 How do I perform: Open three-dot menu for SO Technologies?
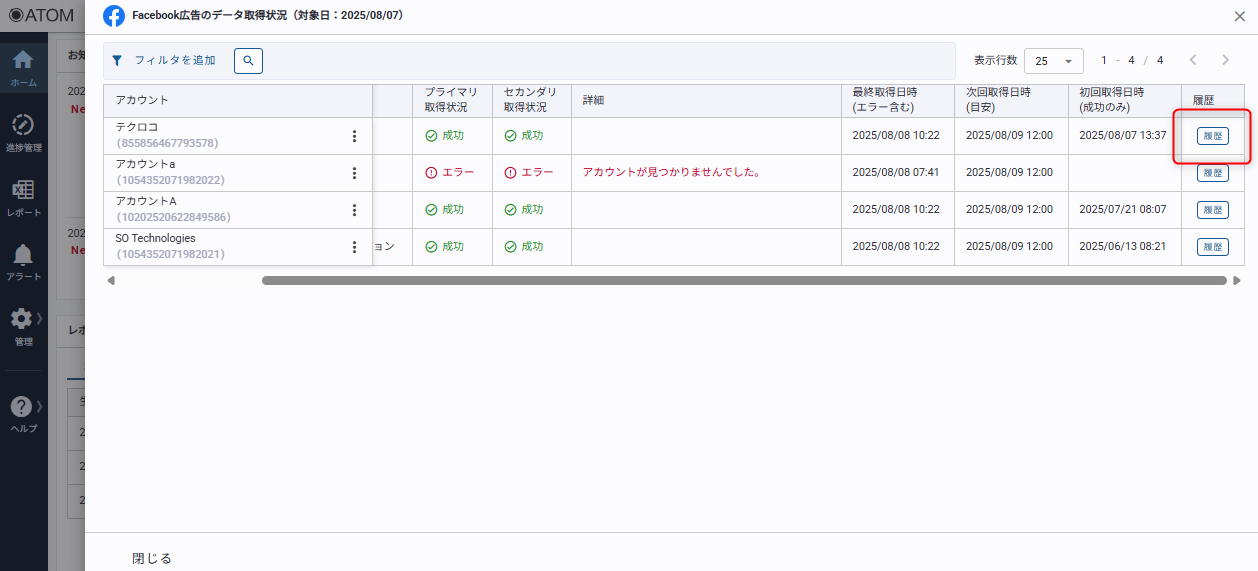[354, 247]
